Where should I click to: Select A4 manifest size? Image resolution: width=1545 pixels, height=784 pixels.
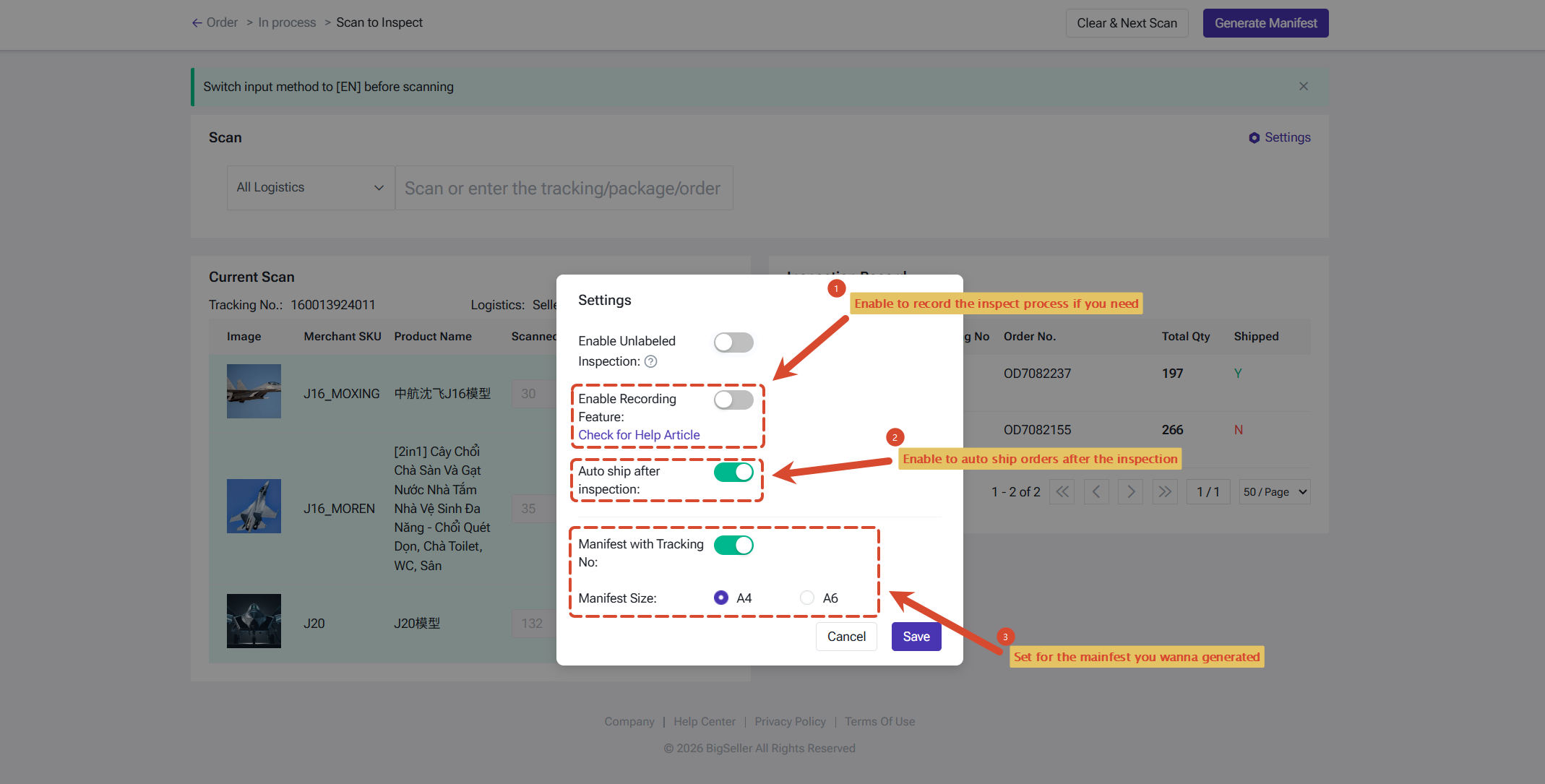click(x=721, y=598)
